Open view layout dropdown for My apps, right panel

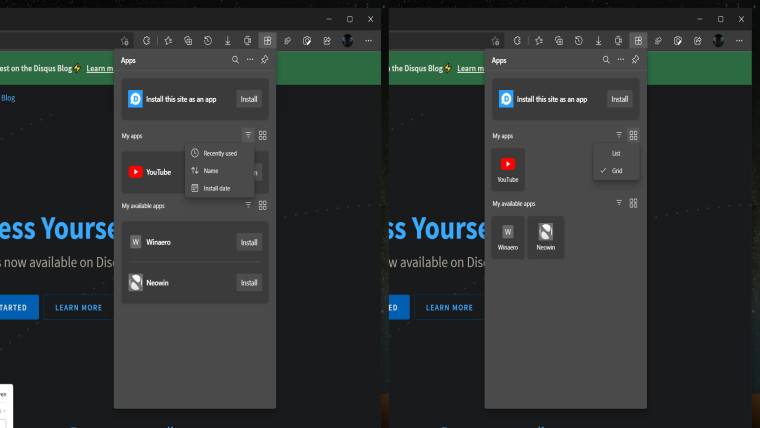point(633,135)
